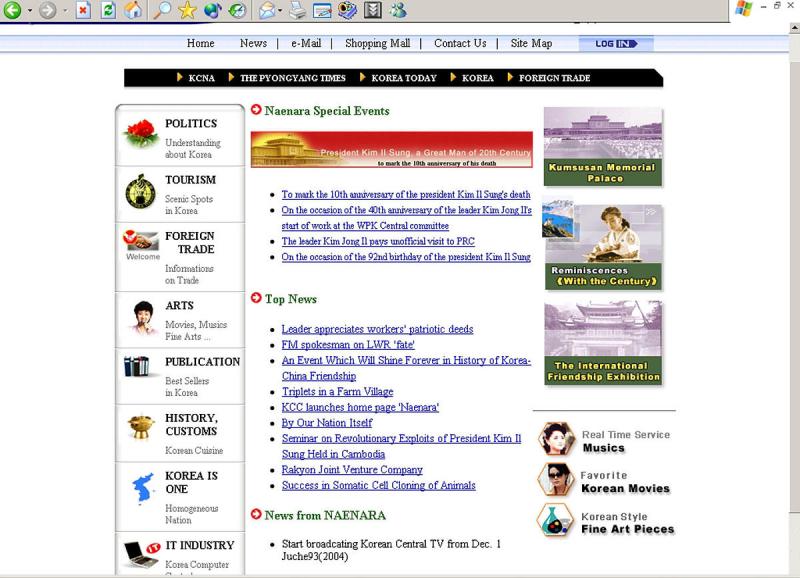The width and height of the screenshot is (800, 578).
Task: Open History using the clock arrow icon
Action: tap(237, 10)
